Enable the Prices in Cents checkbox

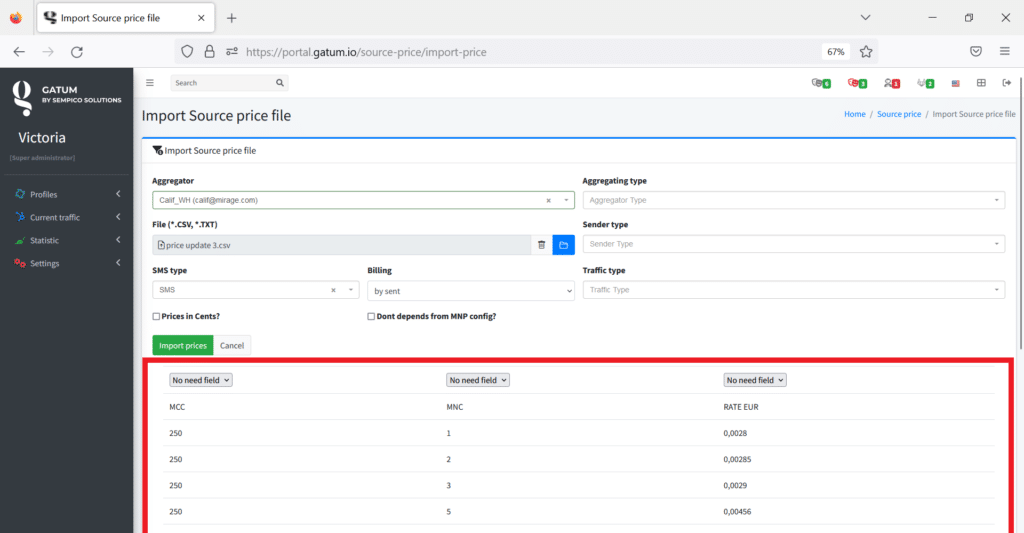click(156, 316)
